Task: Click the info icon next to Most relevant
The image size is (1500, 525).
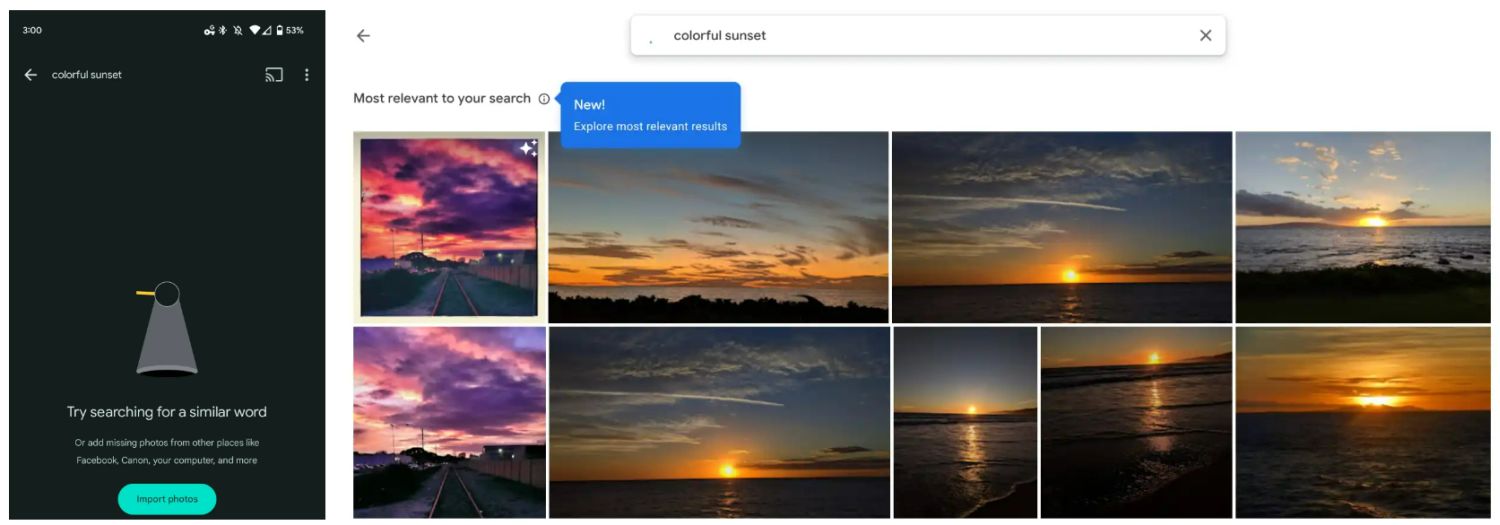Action: [544, 99]
